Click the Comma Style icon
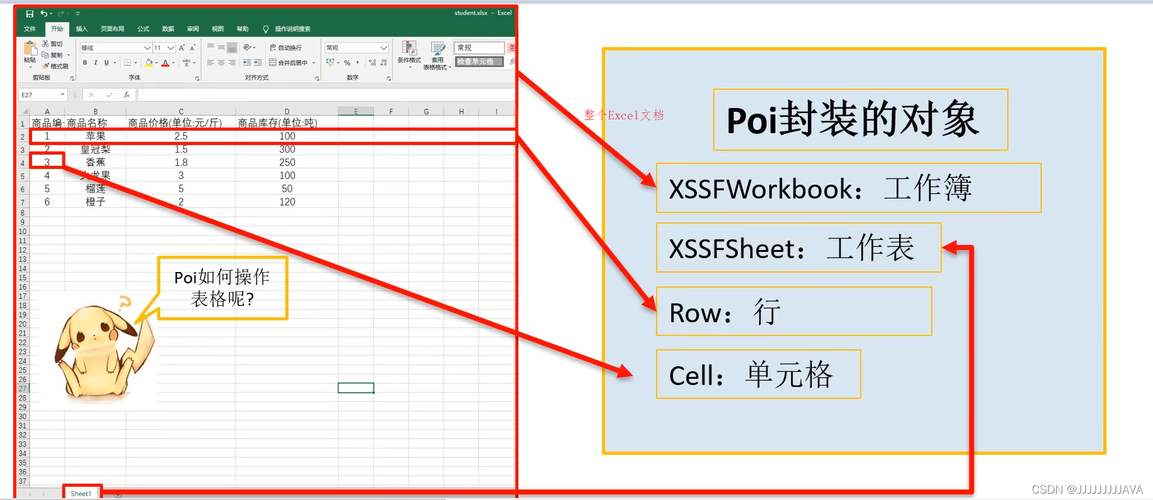 pyautogui.click(x=358, y=62)
